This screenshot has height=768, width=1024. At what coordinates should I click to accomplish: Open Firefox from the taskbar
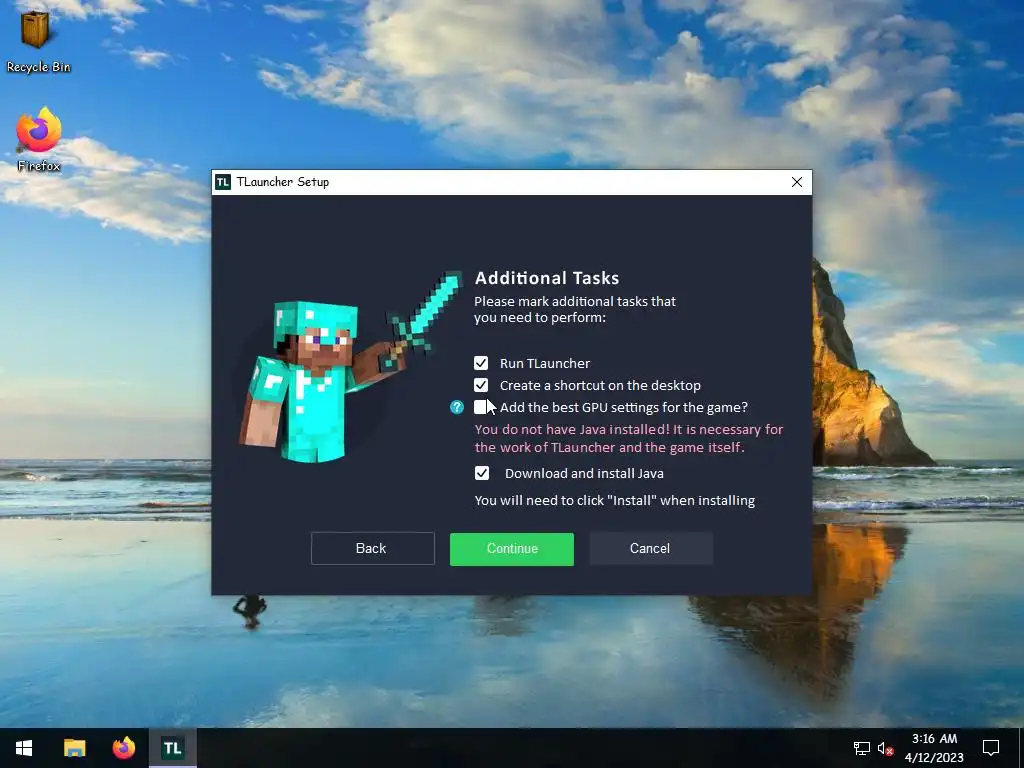(123, 748)
